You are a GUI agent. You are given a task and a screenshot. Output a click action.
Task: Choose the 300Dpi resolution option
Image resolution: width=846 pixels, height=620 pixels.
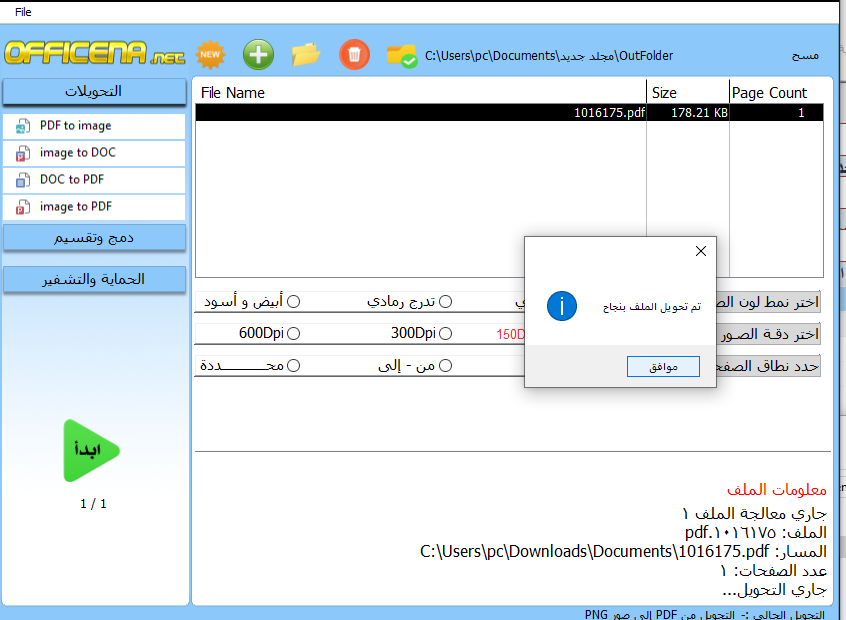point(446,334)
